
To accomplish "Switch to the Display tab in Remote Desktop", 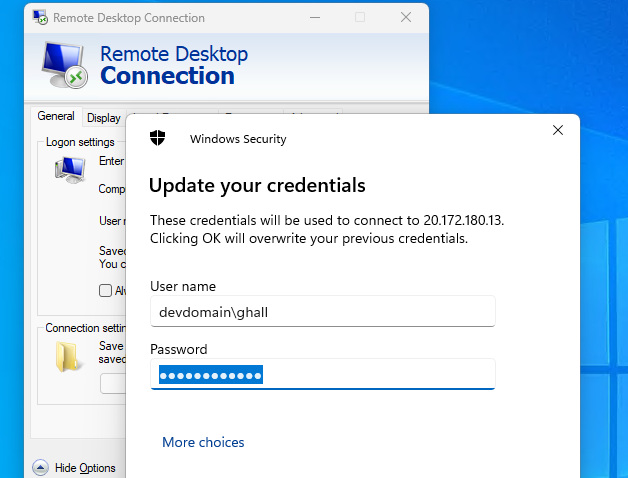I will (x=104, y=118).
